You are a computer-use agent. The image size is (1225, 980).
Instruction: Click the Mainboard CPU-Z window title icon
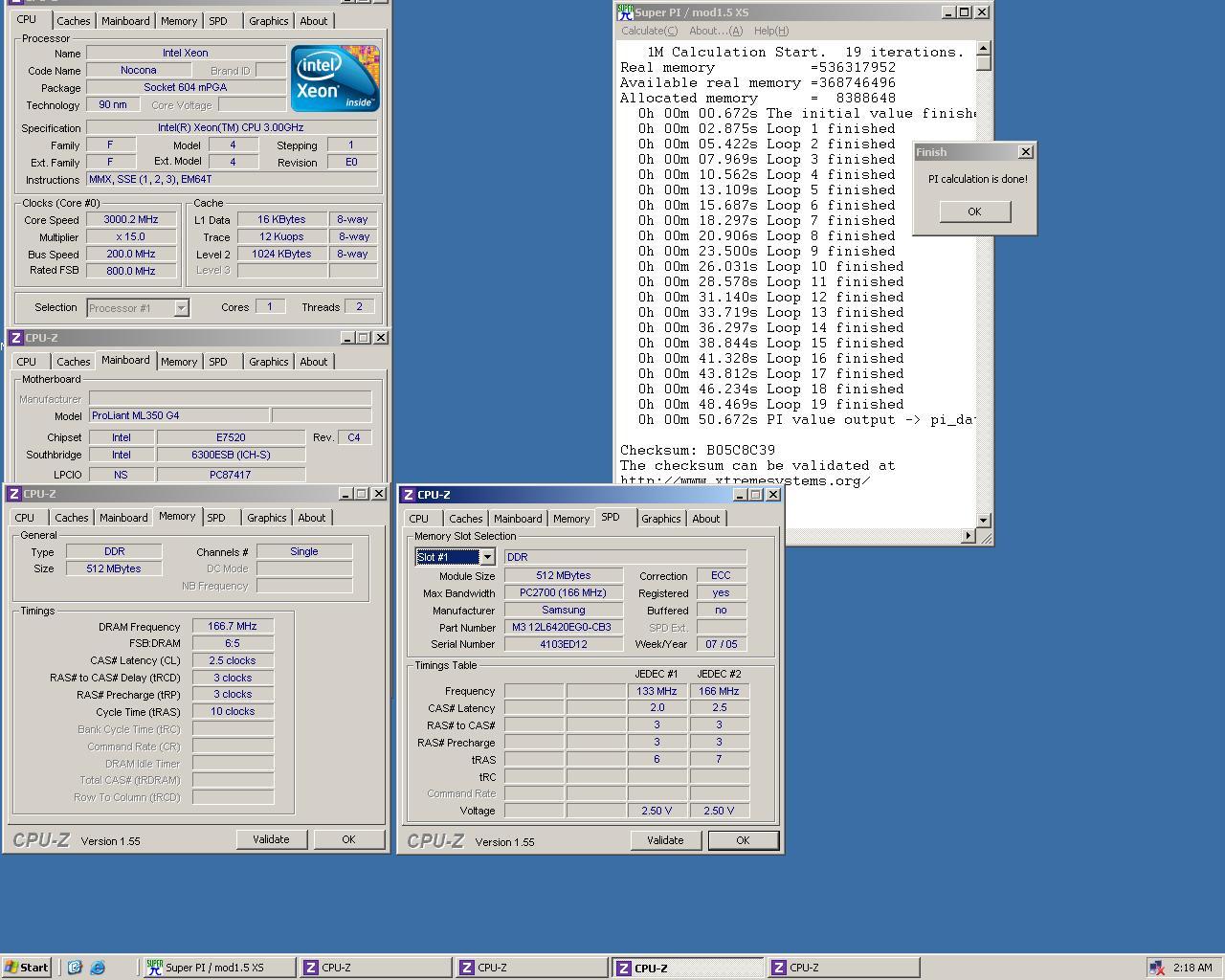pyautogui.click(x=15, y=338)
